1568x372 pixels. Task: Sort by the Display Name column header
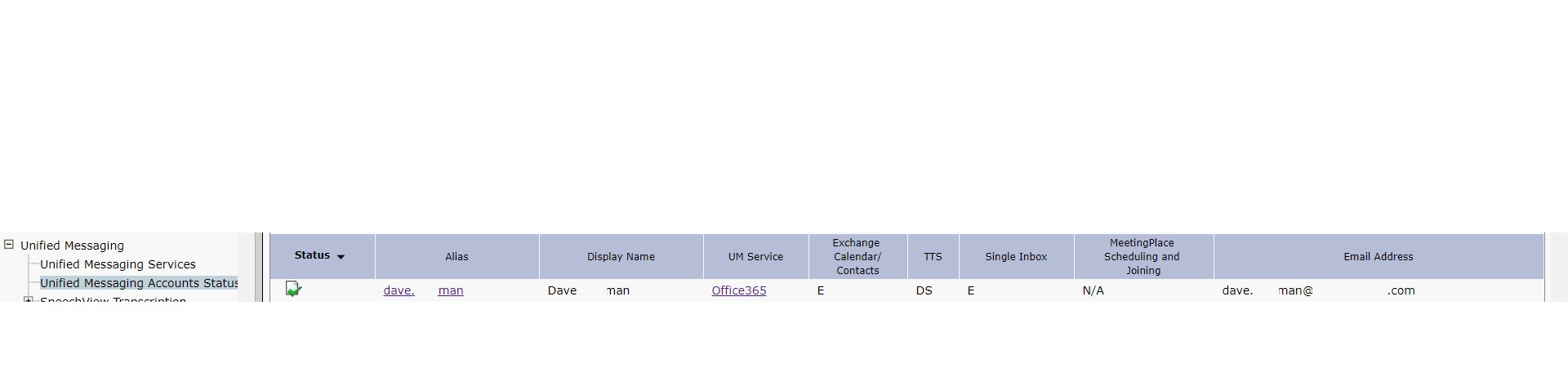click(x=621, y=256)
